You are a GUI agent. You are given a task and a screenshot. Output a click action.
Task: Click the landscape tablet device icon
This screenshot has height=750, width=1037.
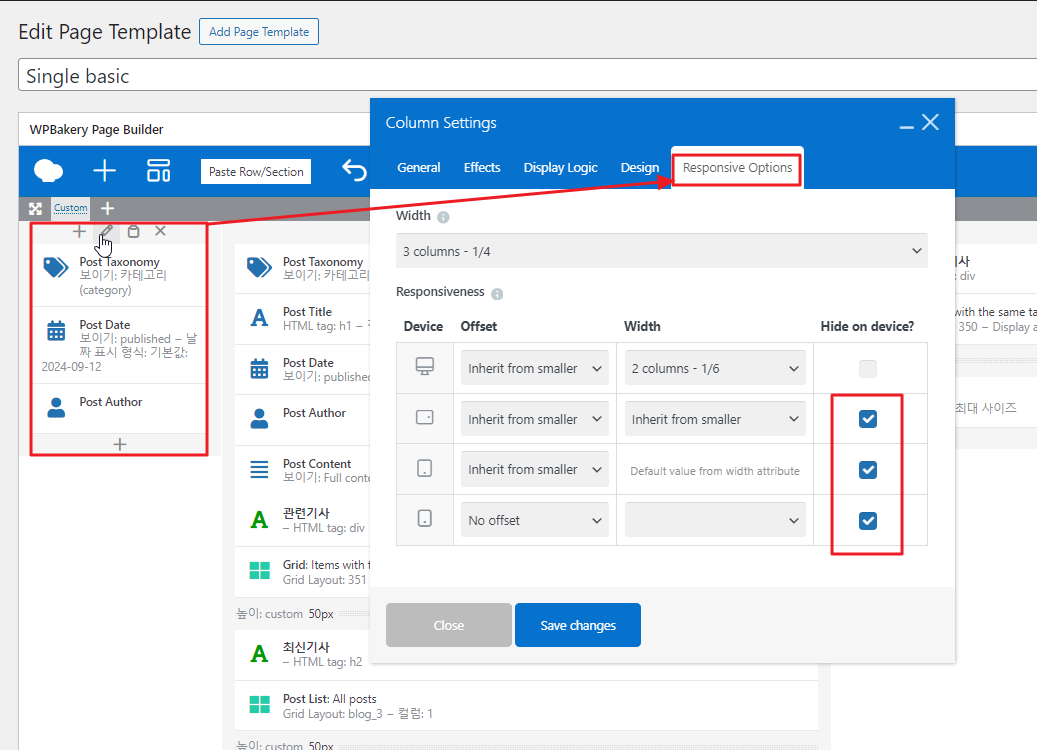pos(425,417)
